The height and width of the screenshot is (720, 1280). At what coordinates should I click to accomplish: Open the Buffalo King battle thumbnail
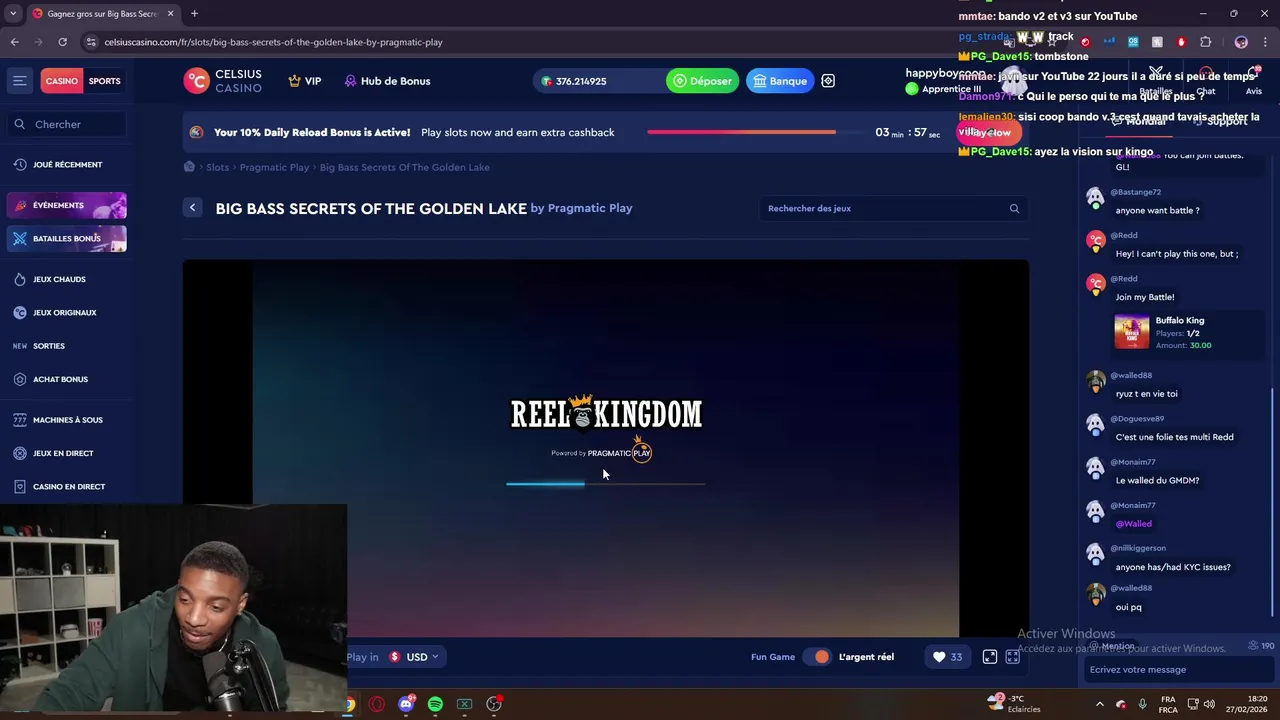tap(1132, 333)
